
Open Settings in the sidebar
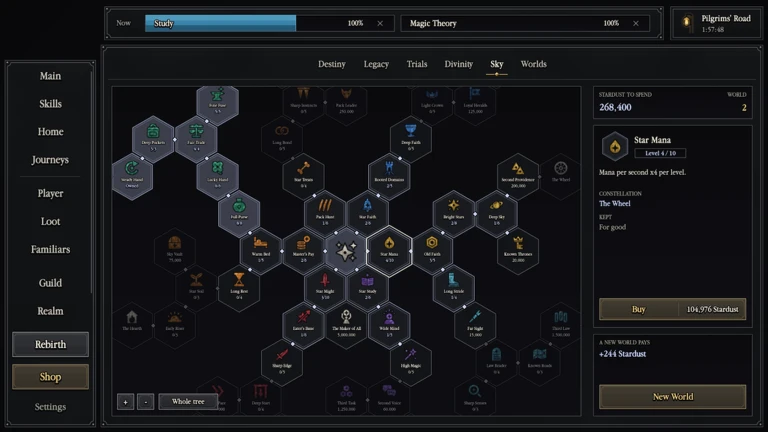pos(50,407)
